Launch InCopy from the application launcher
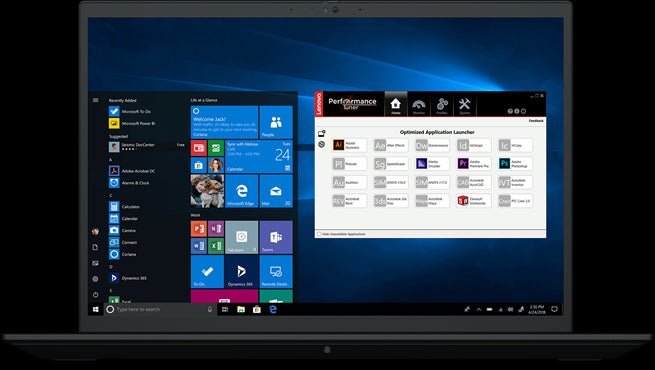The image size is (655, 370). 515,145
